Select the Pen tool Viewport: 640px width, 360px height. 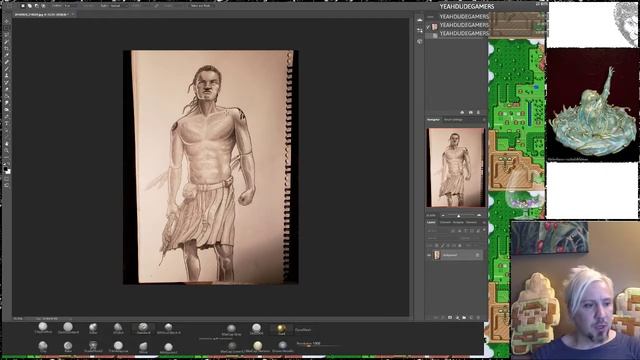(6, 116)
